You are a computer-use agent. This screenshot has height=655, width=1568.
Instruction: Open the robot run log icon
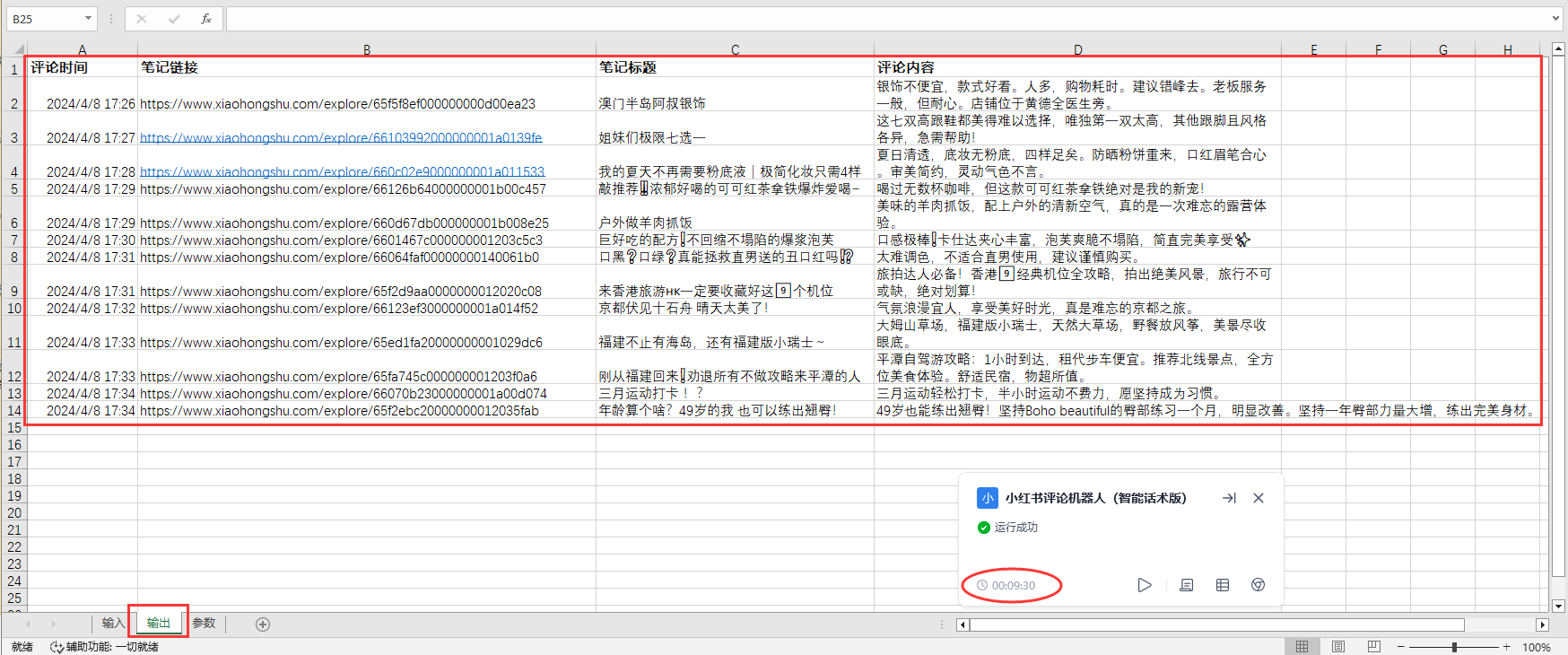coord(1186,585)
